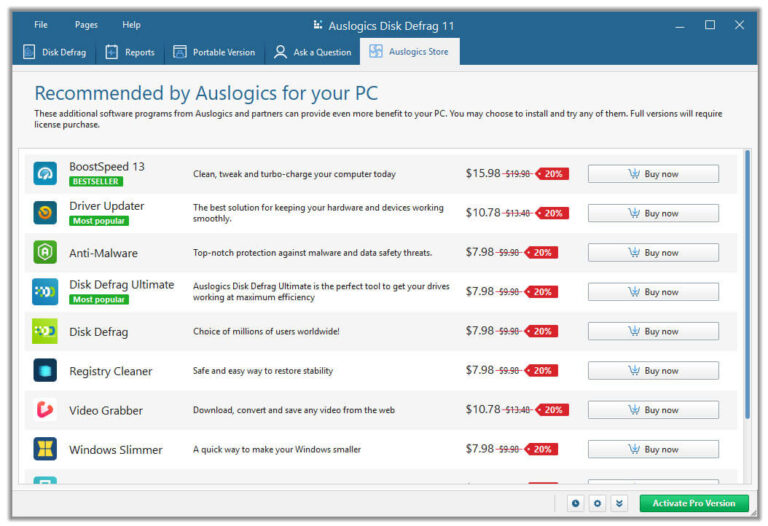The image size is (768, 526).
Task: Click the Windows Slimmer product icon
Action: pyautogui.click(x=45, y=449)
